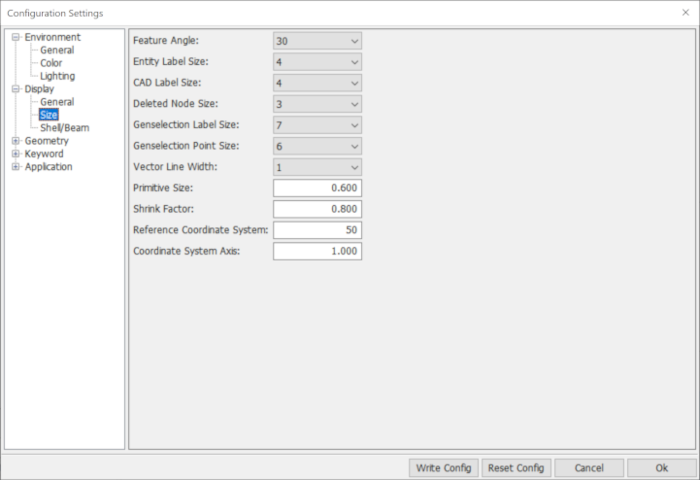Open the Feature Angle dropdown
This screenshot has width=700, height=480.
[317, 41]
